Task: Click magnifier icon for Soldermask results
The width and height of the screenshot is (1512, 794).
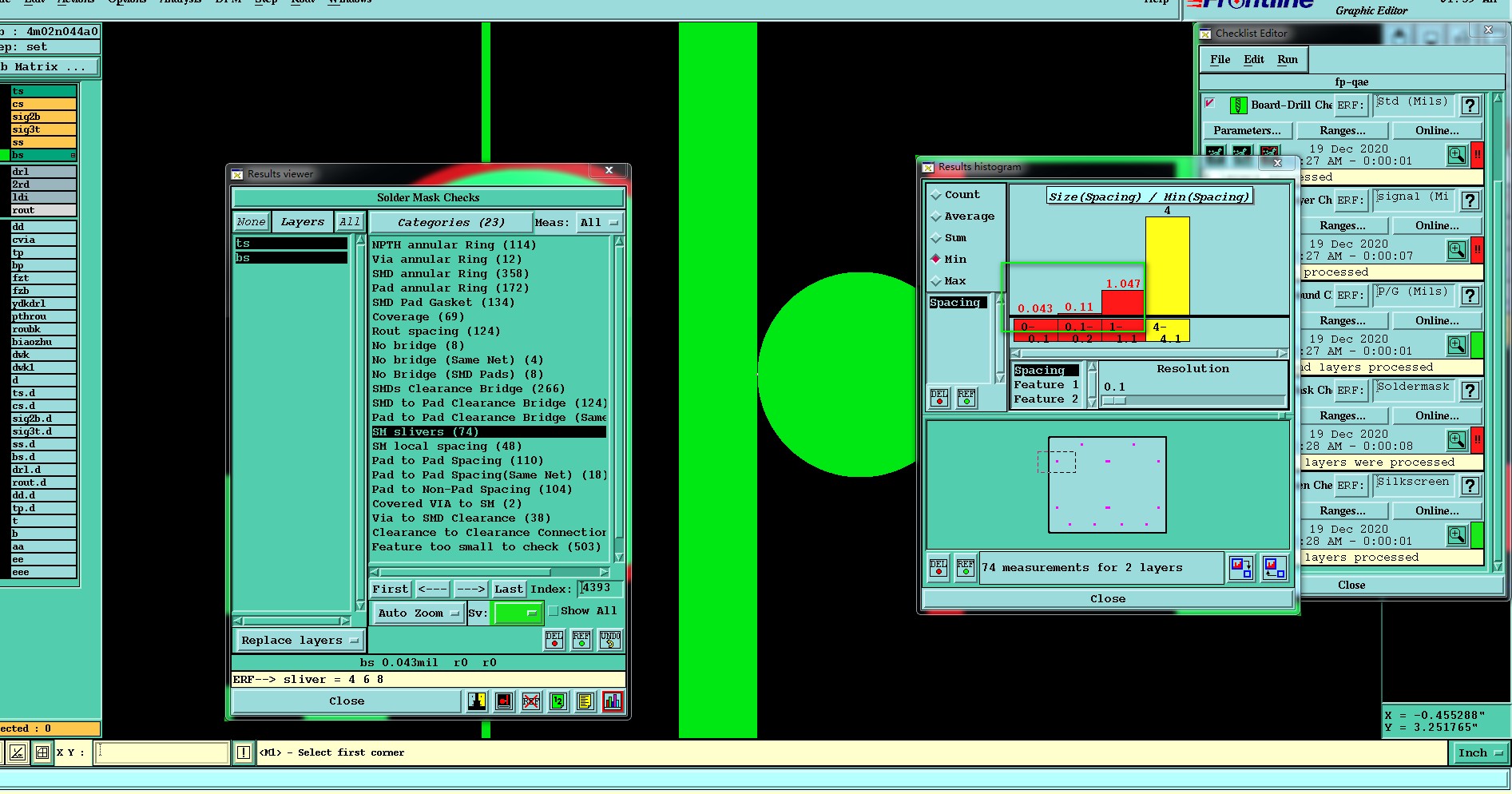Action: 1457,440
